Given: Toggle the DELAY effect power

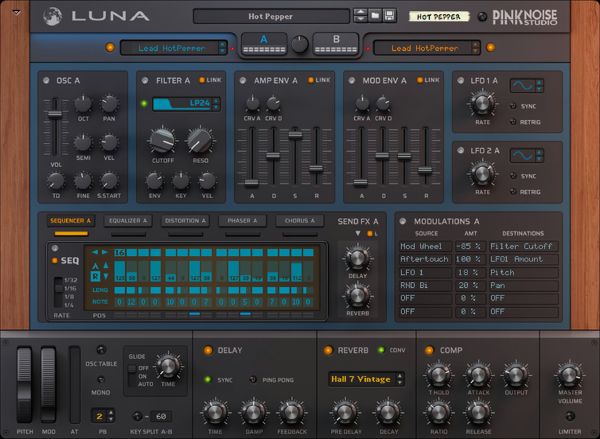Looking at the screenshot, I should (x=208, y=350).
